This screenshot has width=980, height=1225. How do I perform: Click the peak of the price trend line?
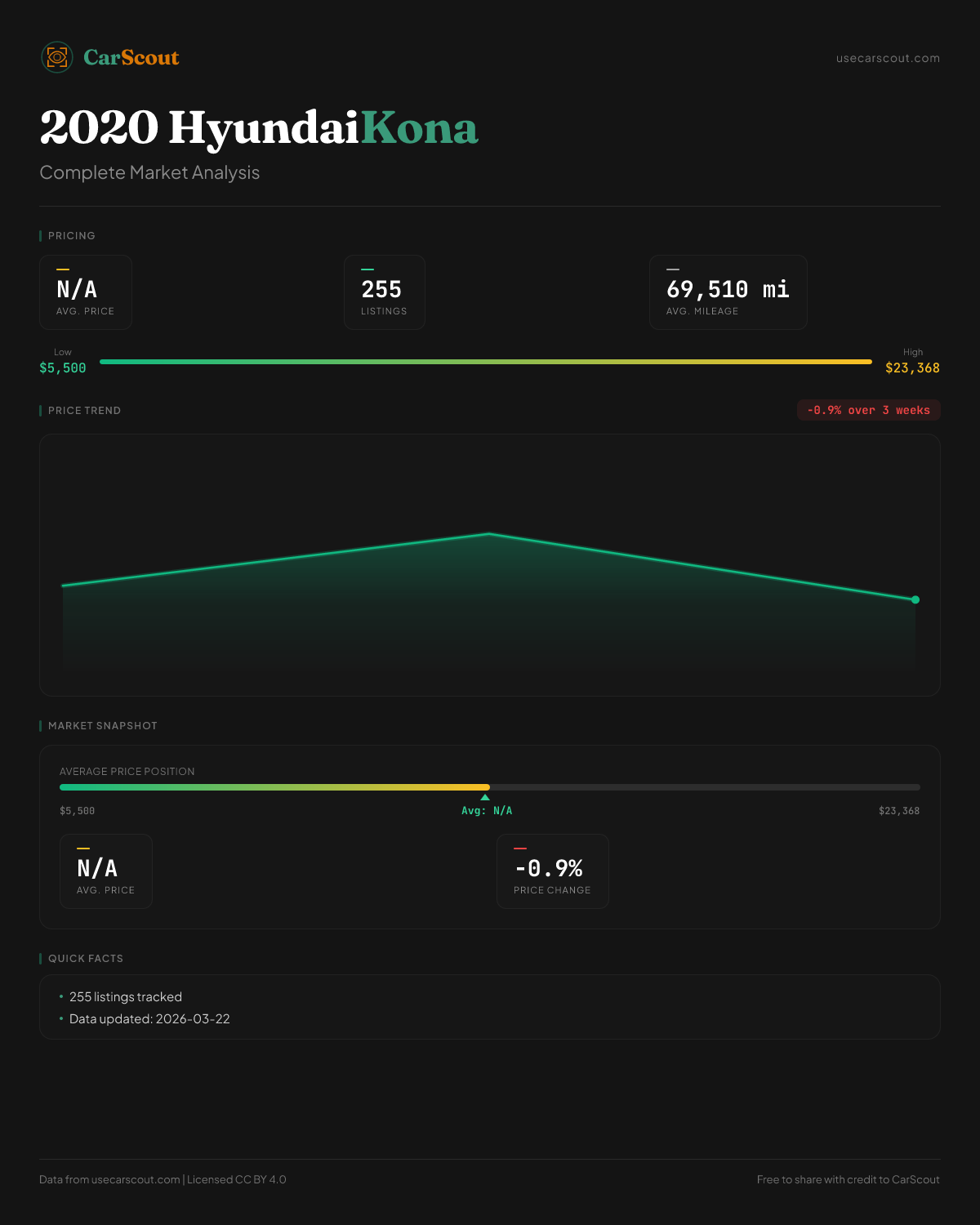(489, 534)
